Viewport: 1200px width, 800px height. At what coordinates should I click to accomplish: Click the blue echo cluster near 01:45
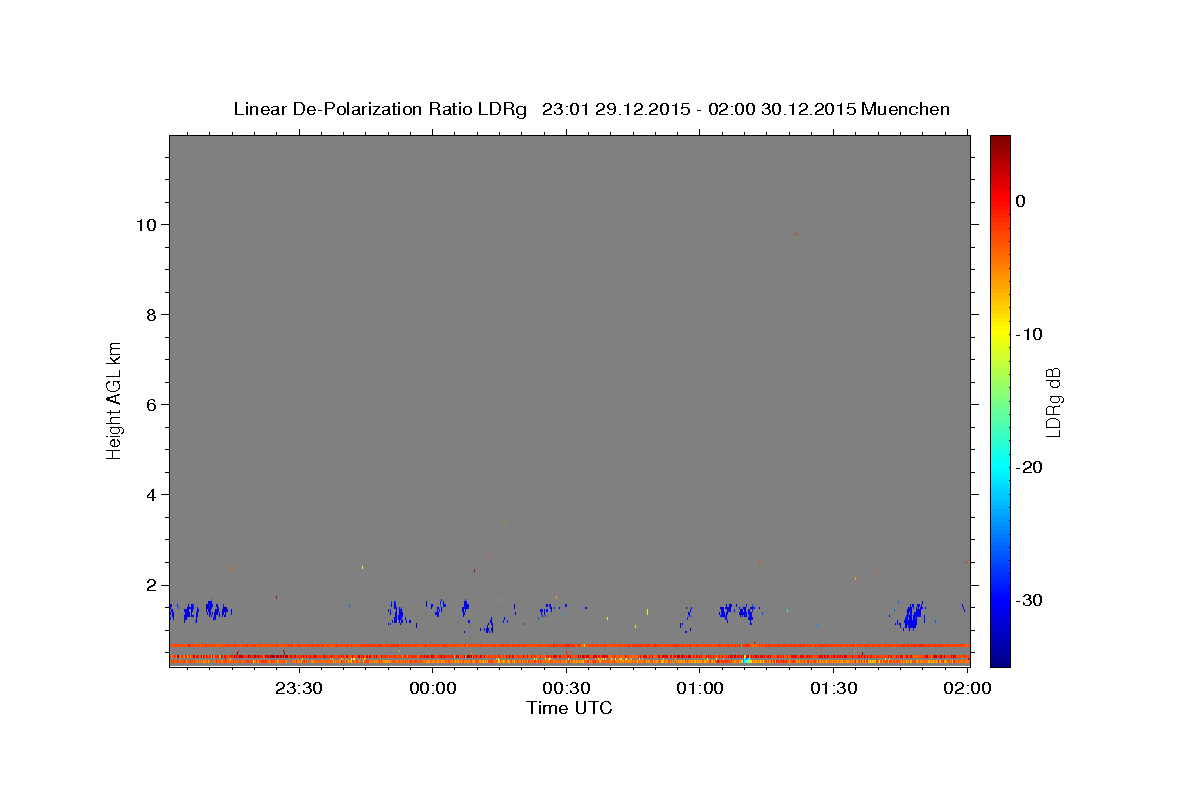coord(911,615)
